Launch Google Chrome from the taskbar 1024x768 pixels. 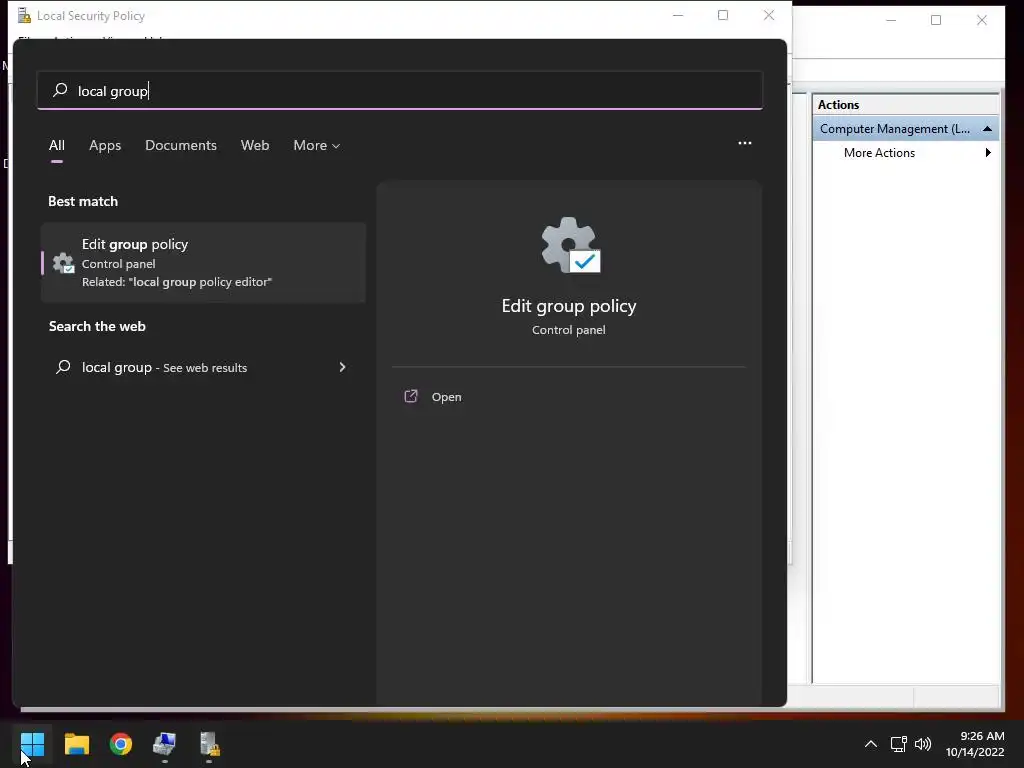click(121, 744)
